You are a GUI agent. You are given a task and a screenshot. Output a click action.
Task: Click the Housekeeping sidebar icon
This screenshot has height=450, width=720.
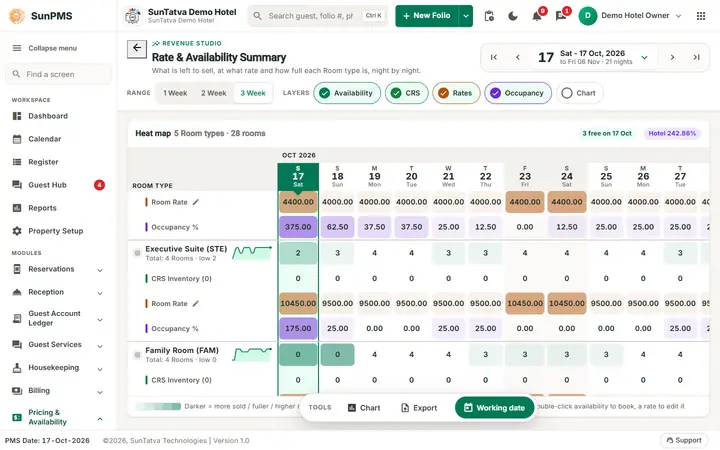pos(17,368)
